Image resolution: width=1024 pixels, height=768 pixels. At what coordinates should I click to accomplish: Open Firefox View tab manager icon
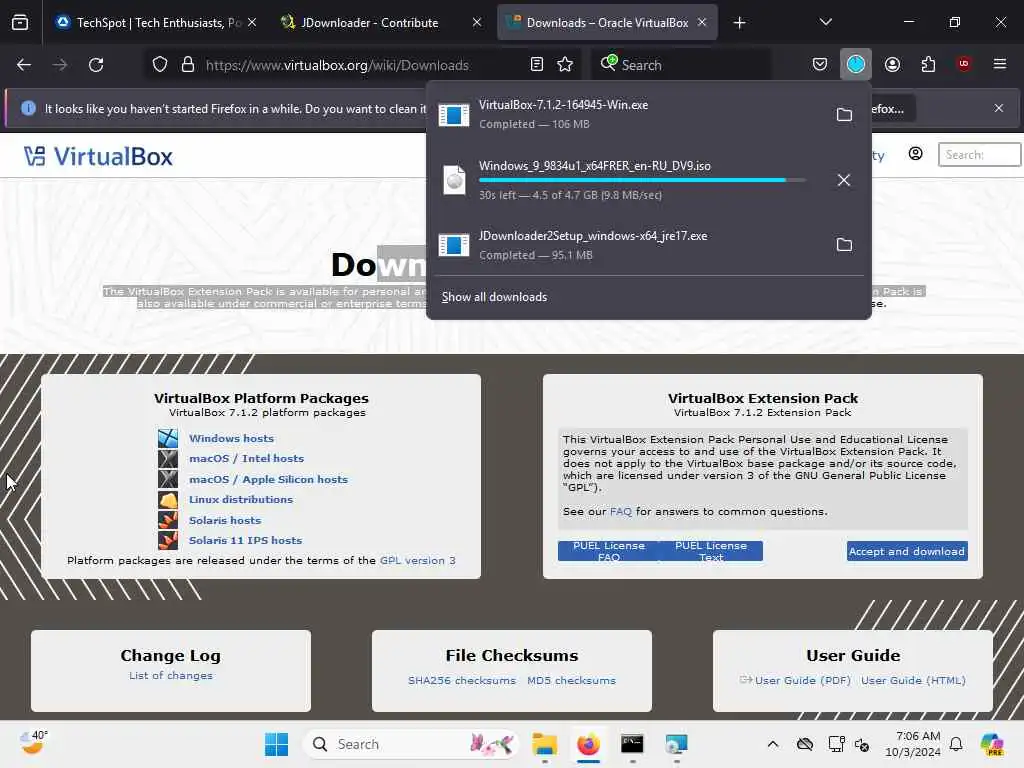pyautogui.click(x=20, y=23)
